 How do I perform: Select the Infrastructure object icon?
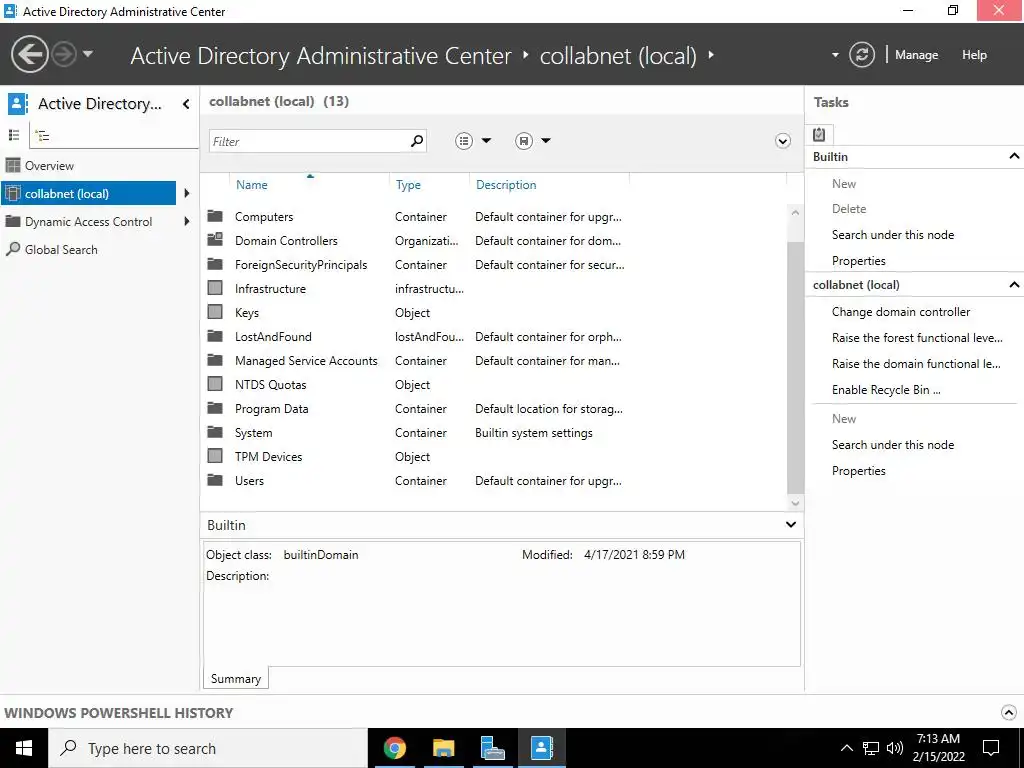(x=215, y=288)
